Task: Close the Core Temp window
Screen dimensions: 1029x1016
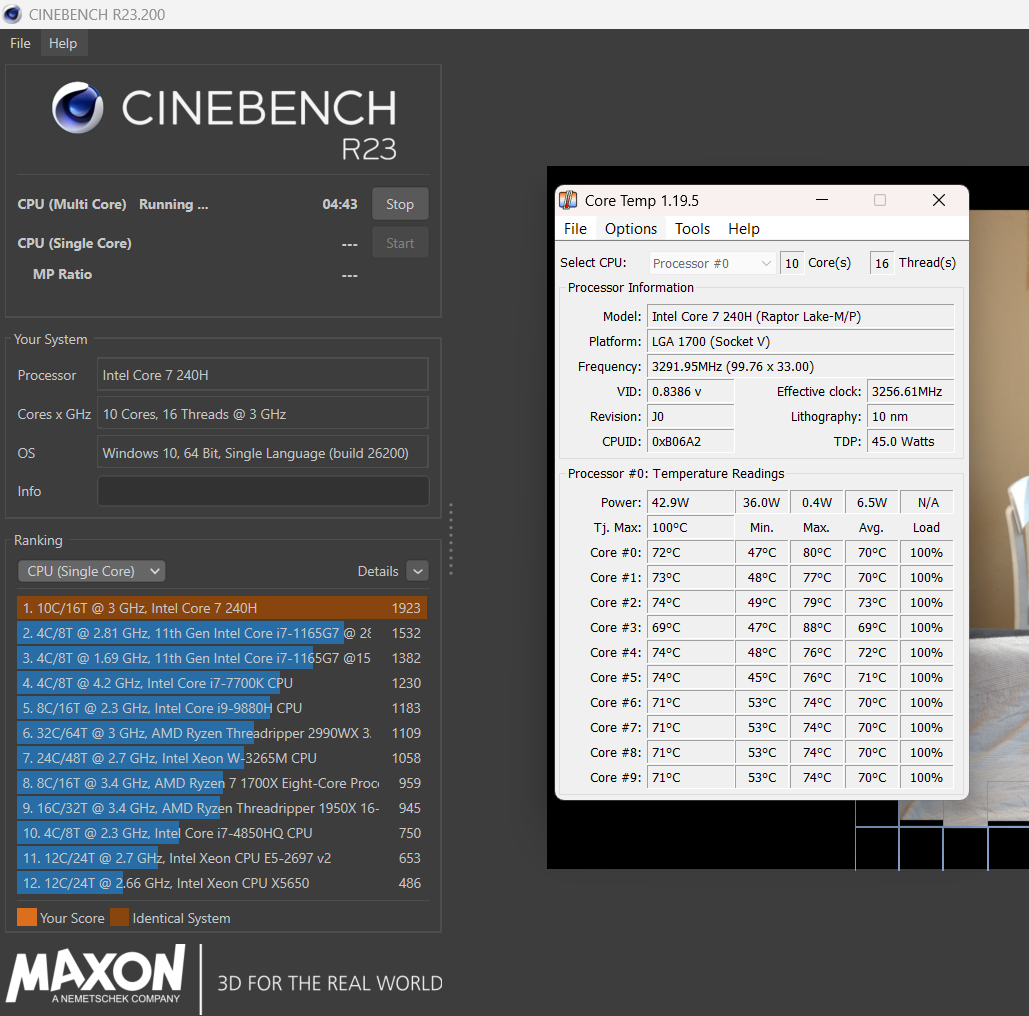Action: [938, 200]
